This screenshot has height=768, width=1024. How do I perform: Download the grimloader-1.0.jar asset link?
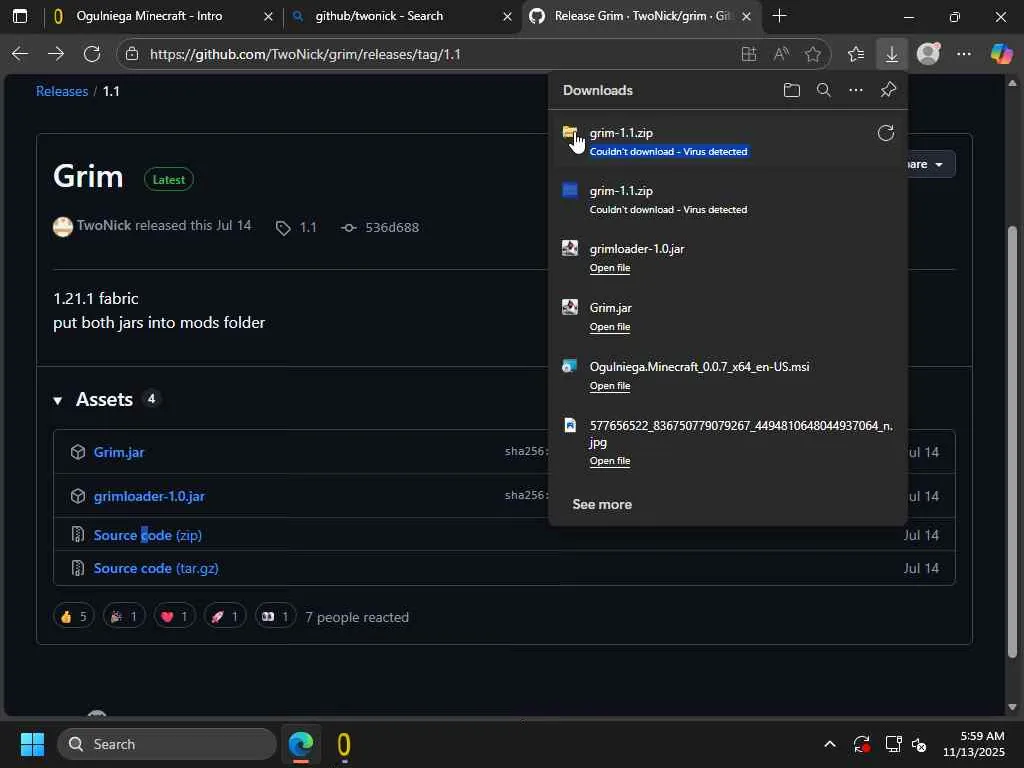click(x=149, y=496)
